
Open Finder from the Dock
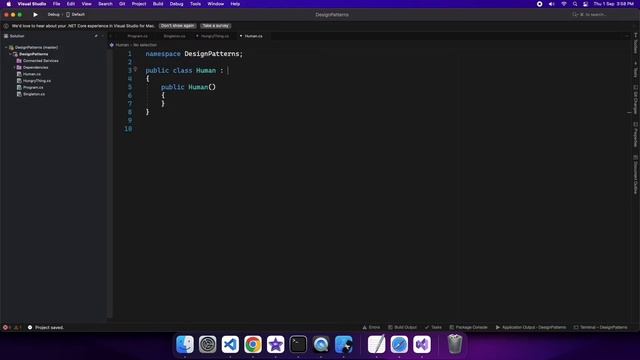[x=185, y=344]
